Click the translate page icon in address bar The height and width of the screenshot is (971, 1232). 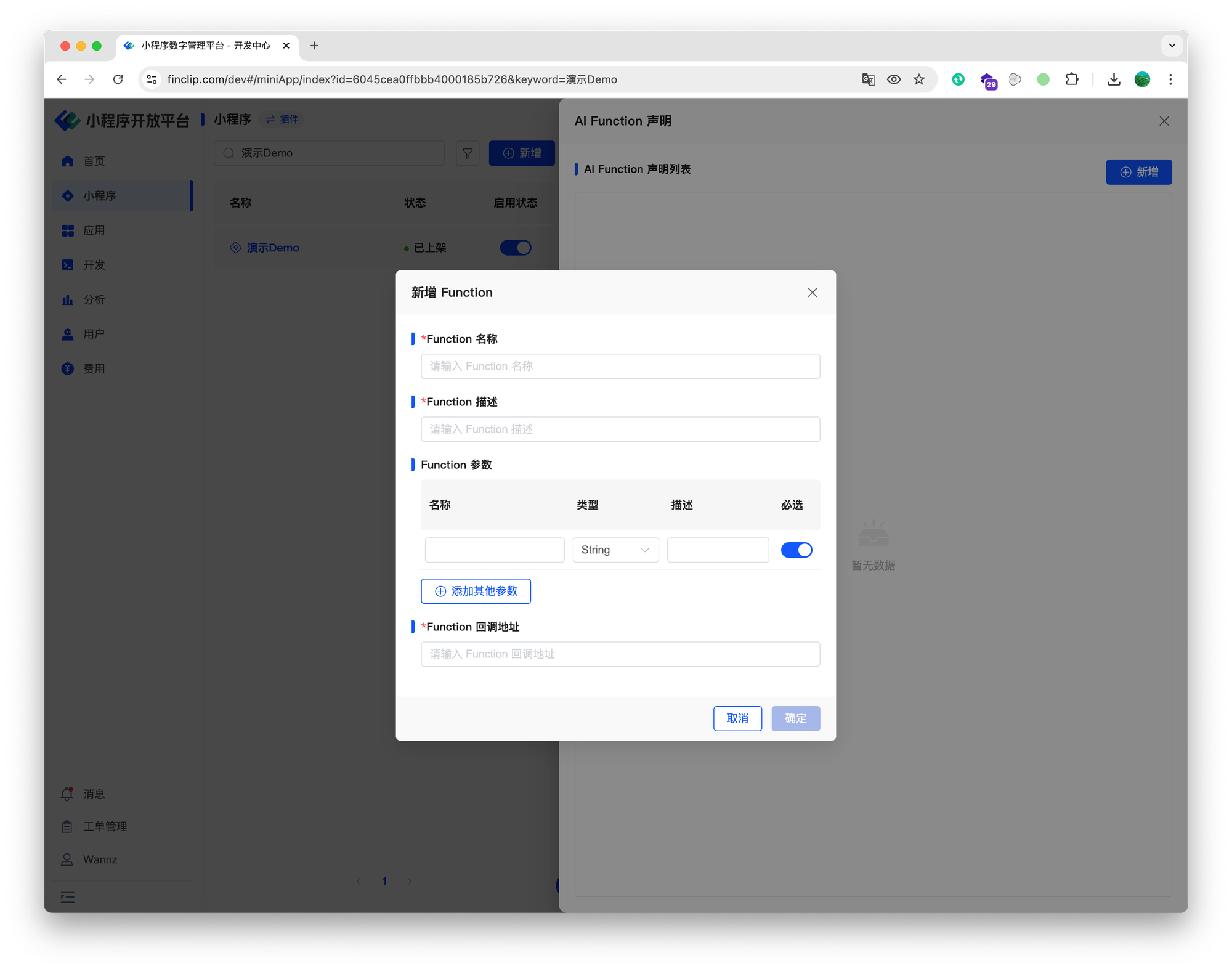click(x=868, y=79)
